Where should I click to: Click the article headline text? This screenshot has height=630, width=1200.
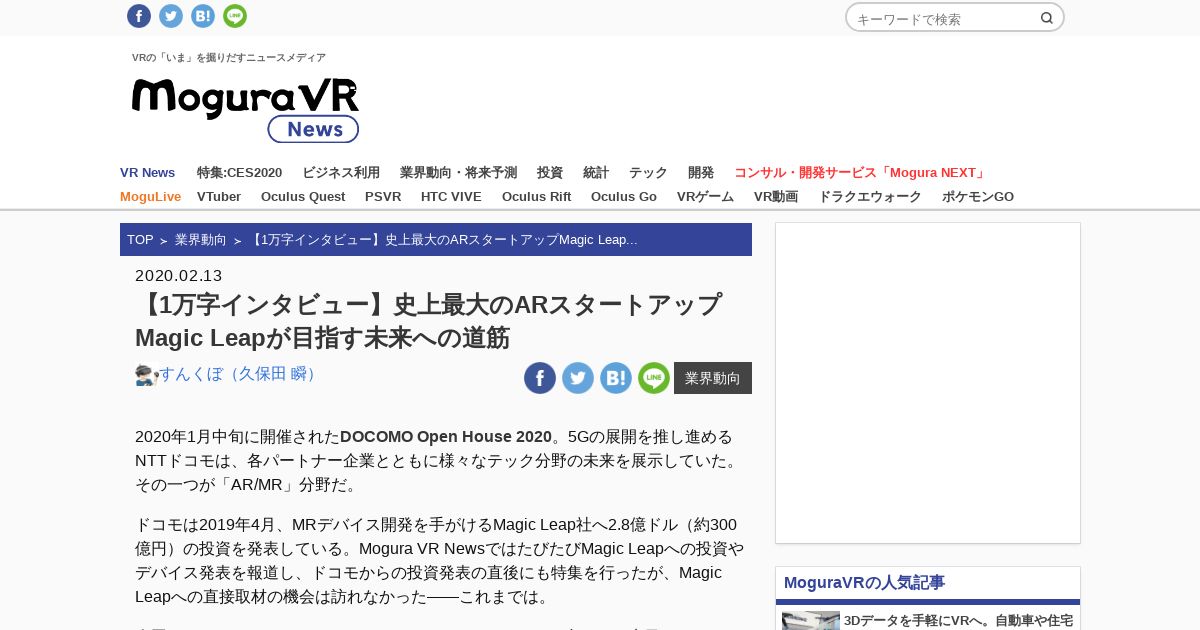429,320
